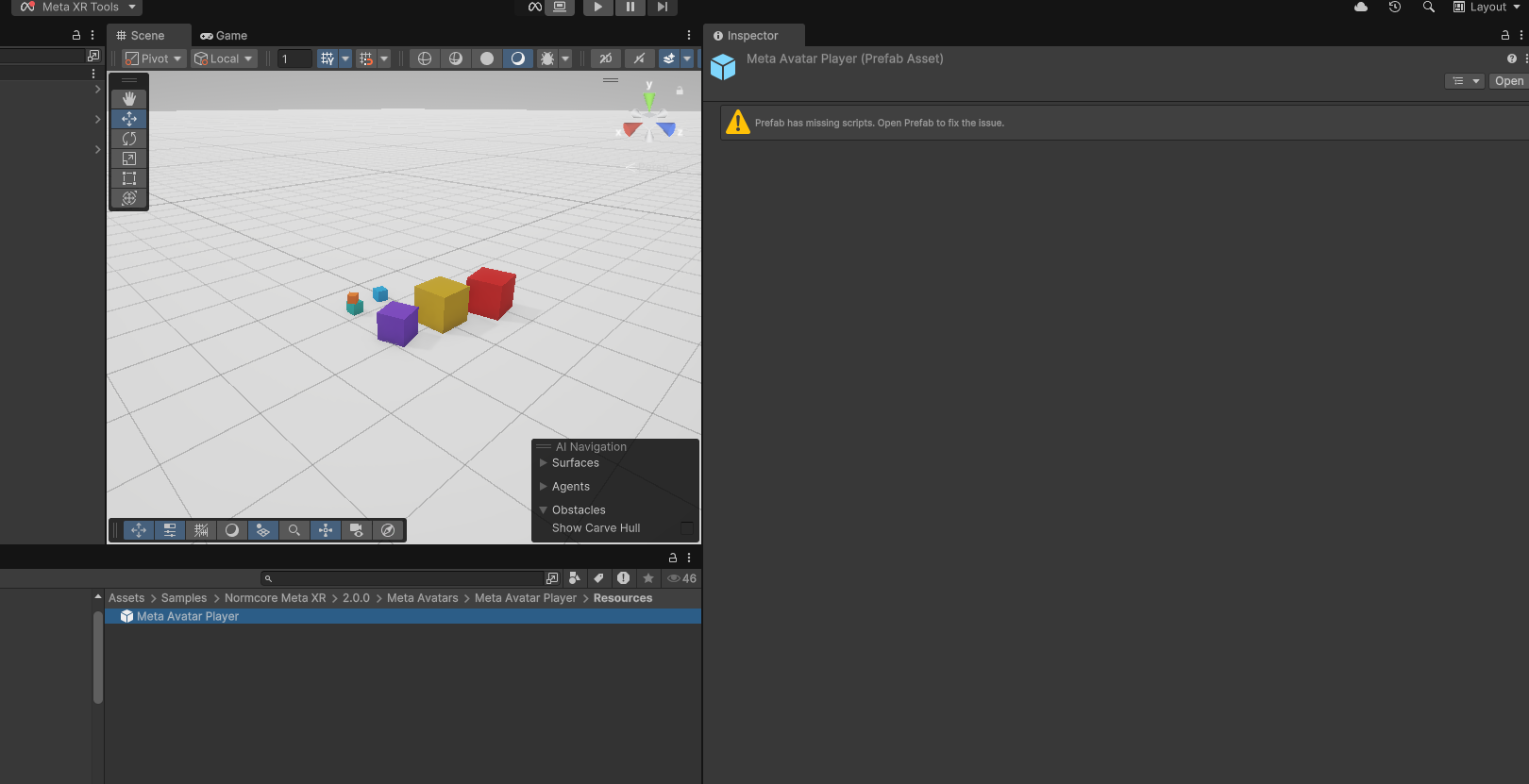The width and height of the screenshot is (1529, 784).
Task: Collapse the Obstacles section in AI Navigation
Action: 544,510
